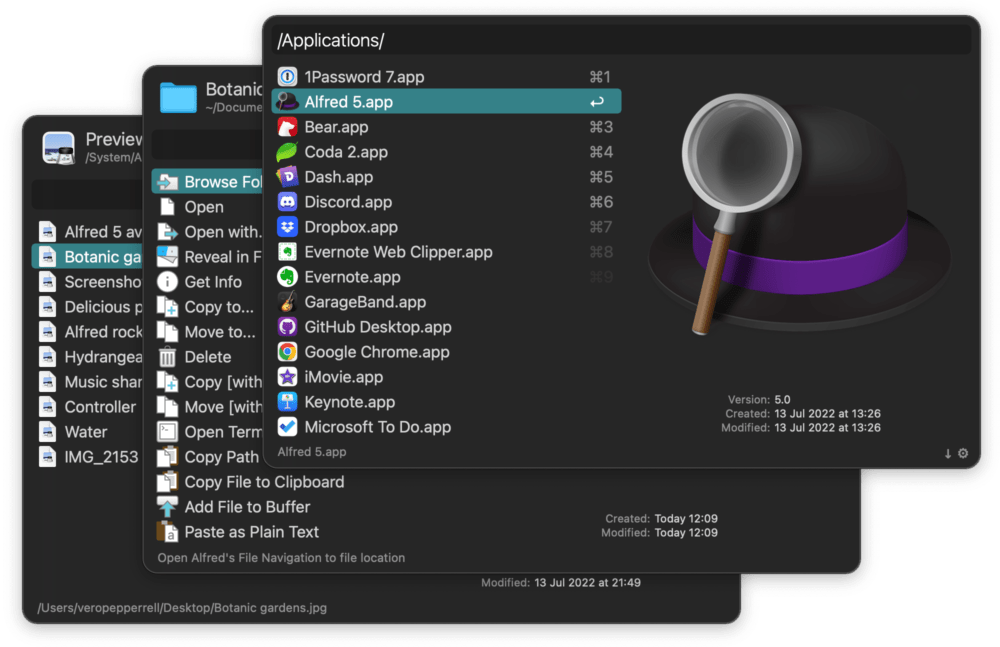Click the Dropbox.app icon

(285, 227)
